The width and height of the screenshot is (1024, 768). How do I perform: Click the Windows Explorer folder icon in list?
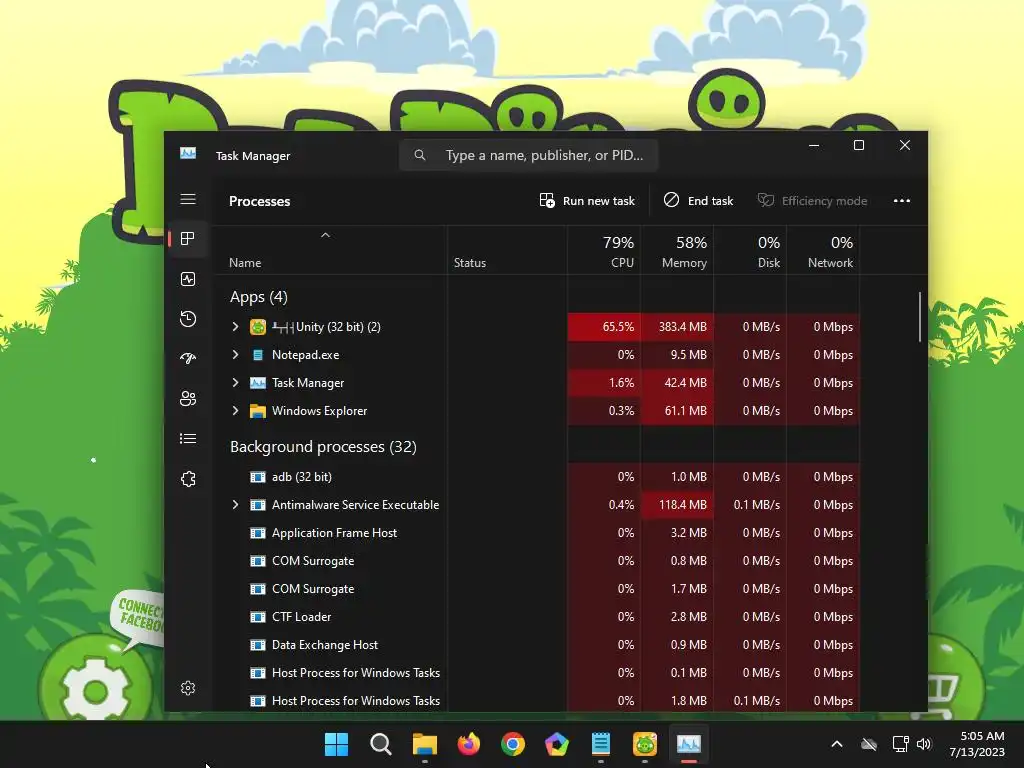tap(258, 411)
